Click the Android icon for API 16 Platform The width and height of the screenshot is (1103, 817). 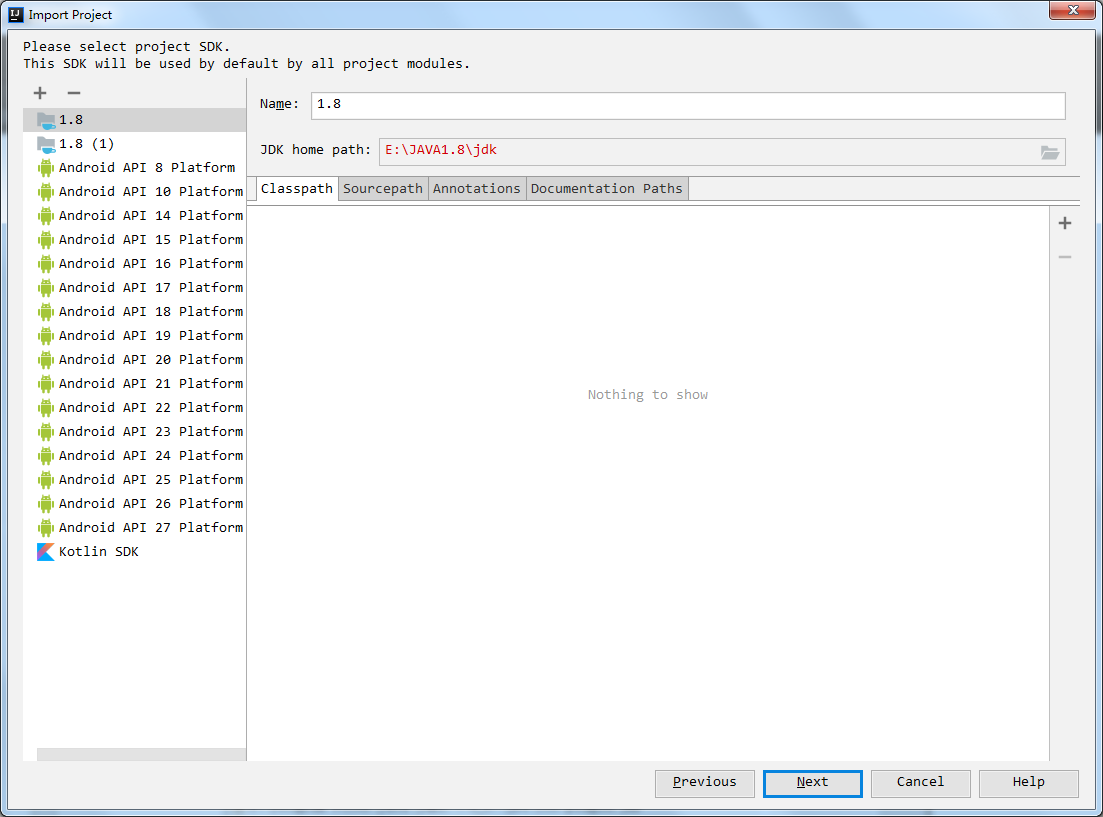click(46, 263)
